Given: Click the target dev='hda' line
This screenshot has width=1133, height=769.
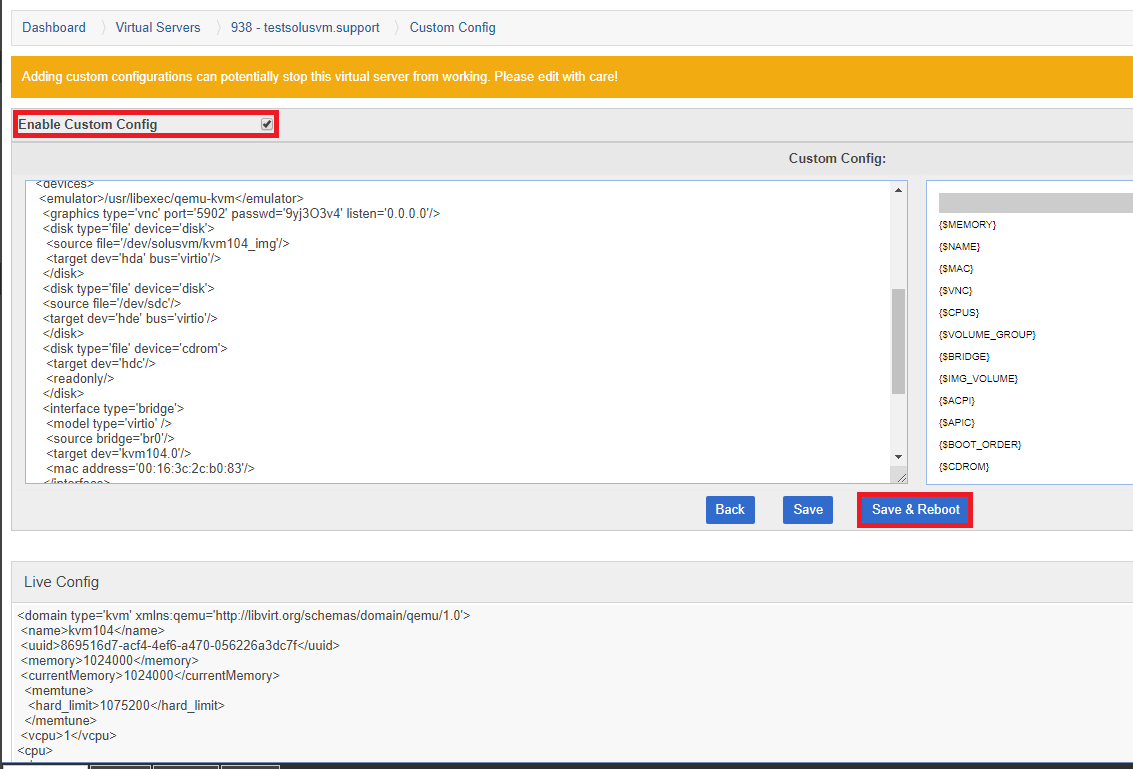Looking at the screenshot, I should pyautogui.click(x=134, y=259).
